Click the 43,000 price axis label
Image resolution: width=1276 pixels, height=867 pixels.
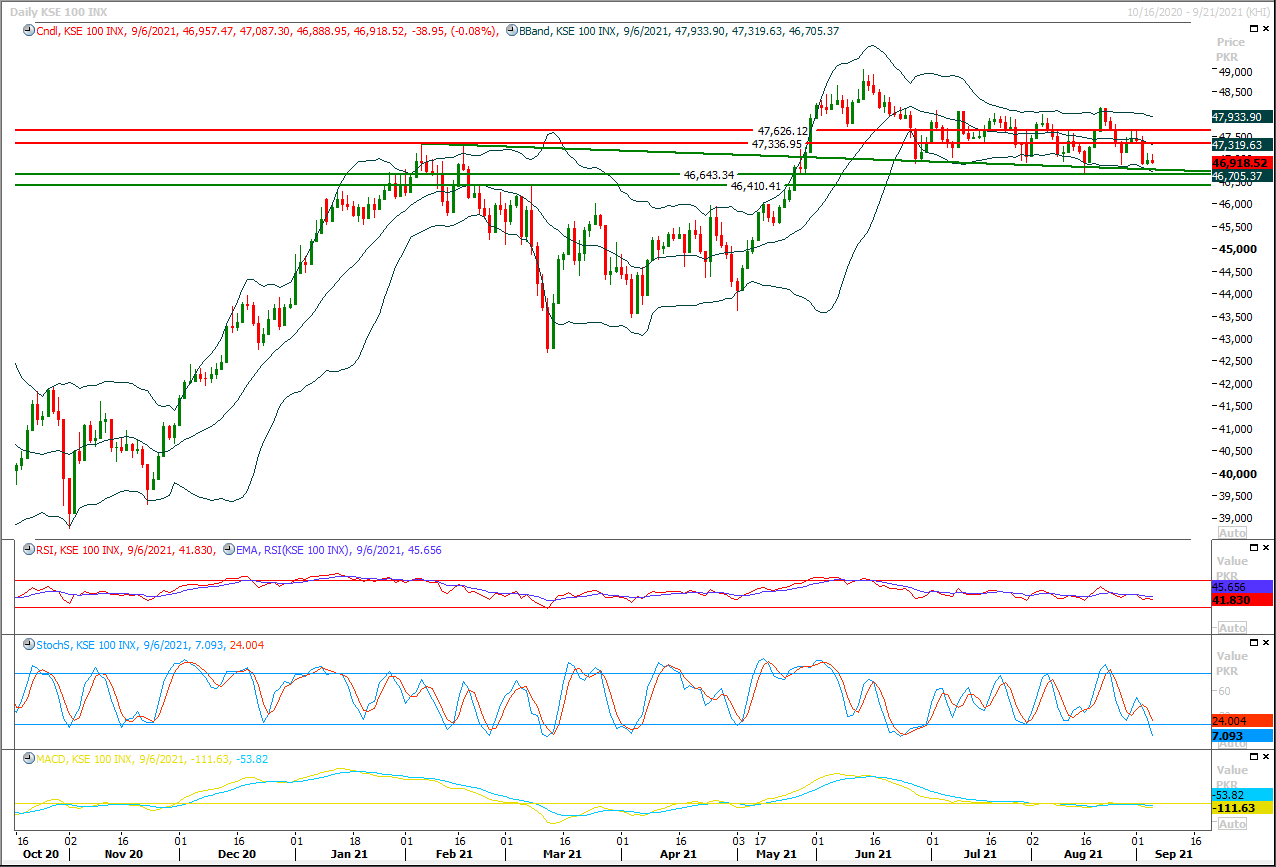click(x=1234, y=339)
